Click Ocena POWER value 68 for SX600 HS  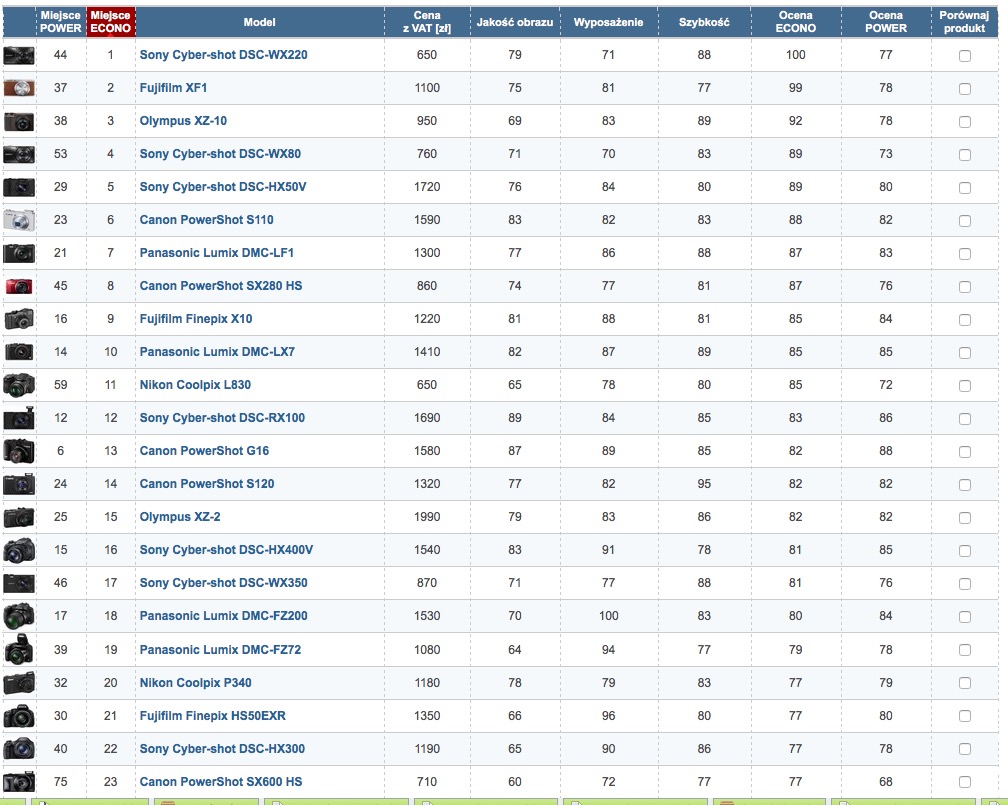886,782
